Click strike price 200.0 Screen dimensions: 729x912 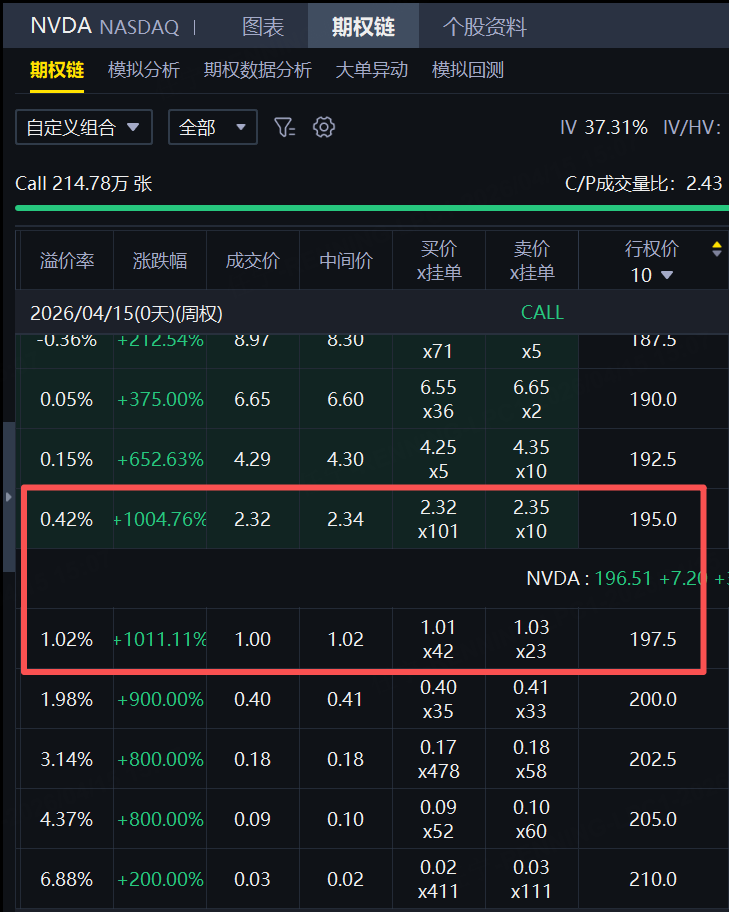(653, 699)
